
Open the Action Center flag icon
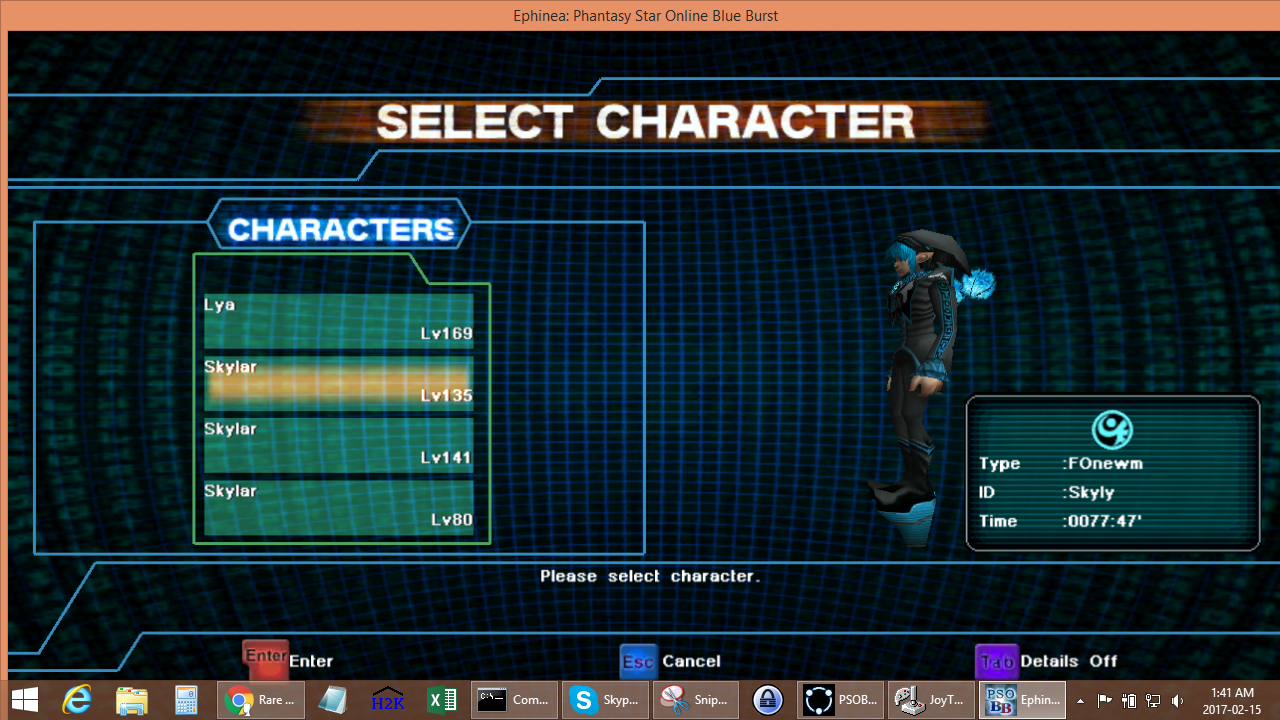click(1105, 701)
